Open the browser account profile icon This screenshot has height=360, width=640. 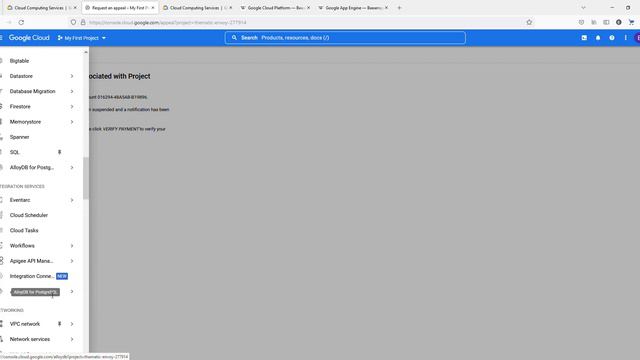[x=619, y=22]
